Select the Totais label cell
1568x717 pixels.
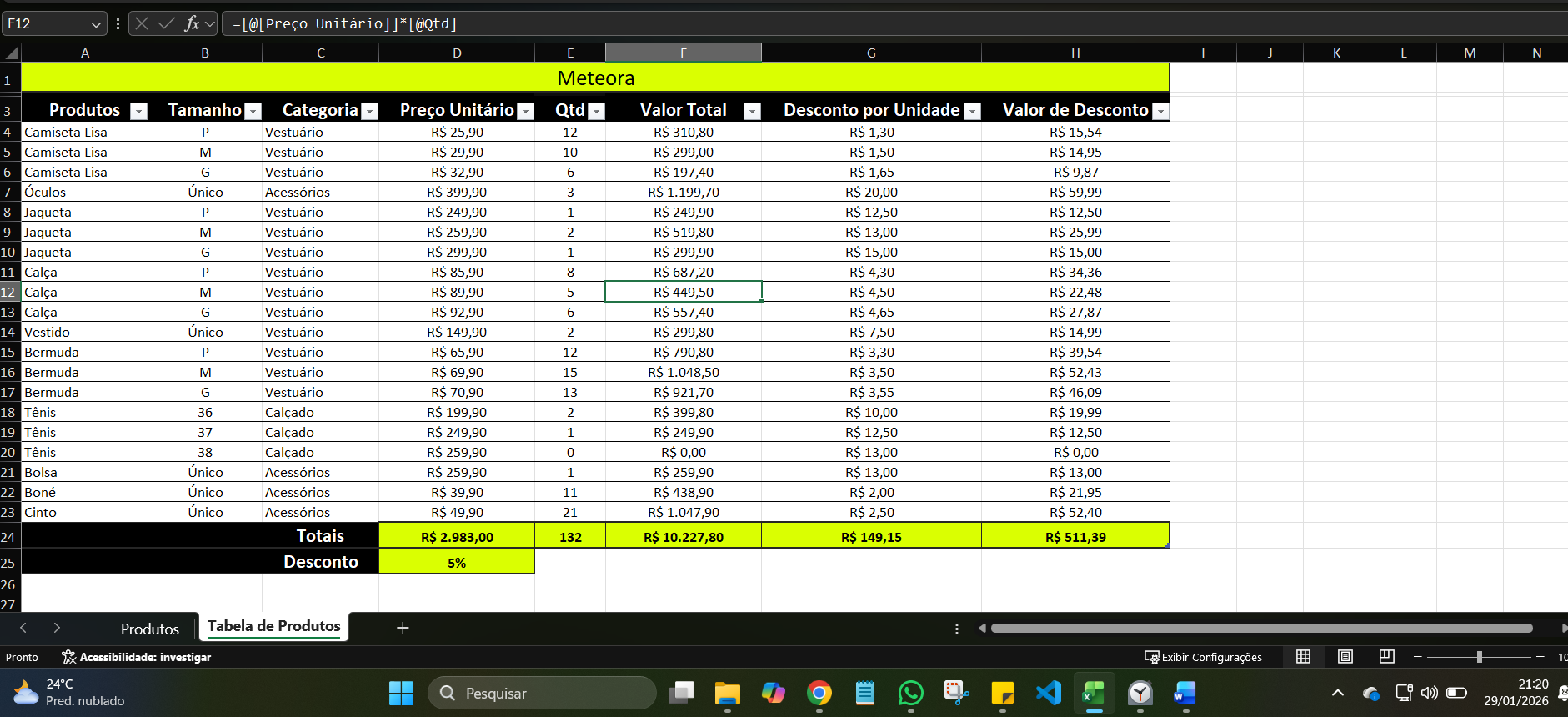[320, 536]
